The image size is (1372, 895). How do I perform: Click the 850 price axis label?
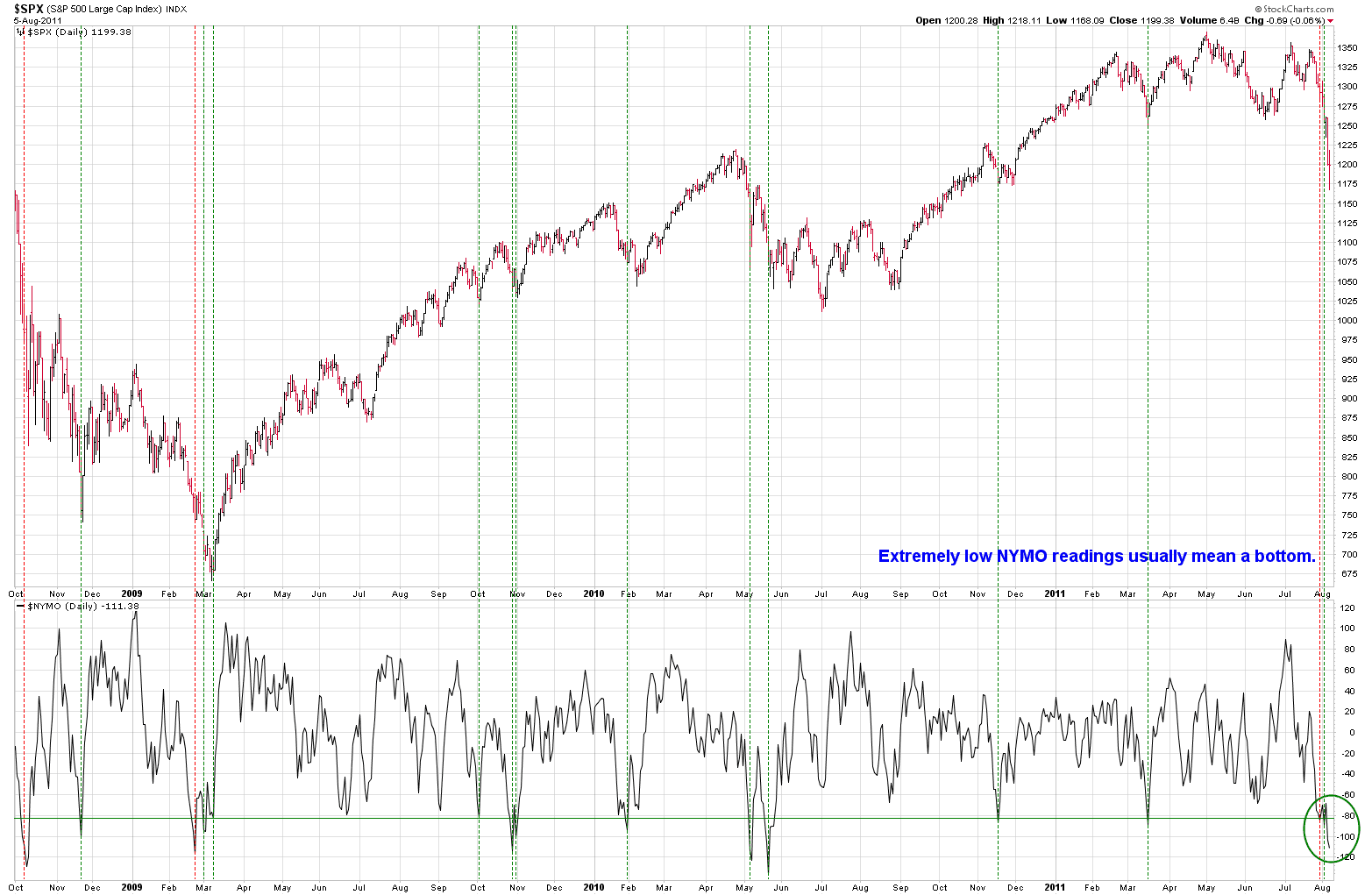[x=1350, y=437]
